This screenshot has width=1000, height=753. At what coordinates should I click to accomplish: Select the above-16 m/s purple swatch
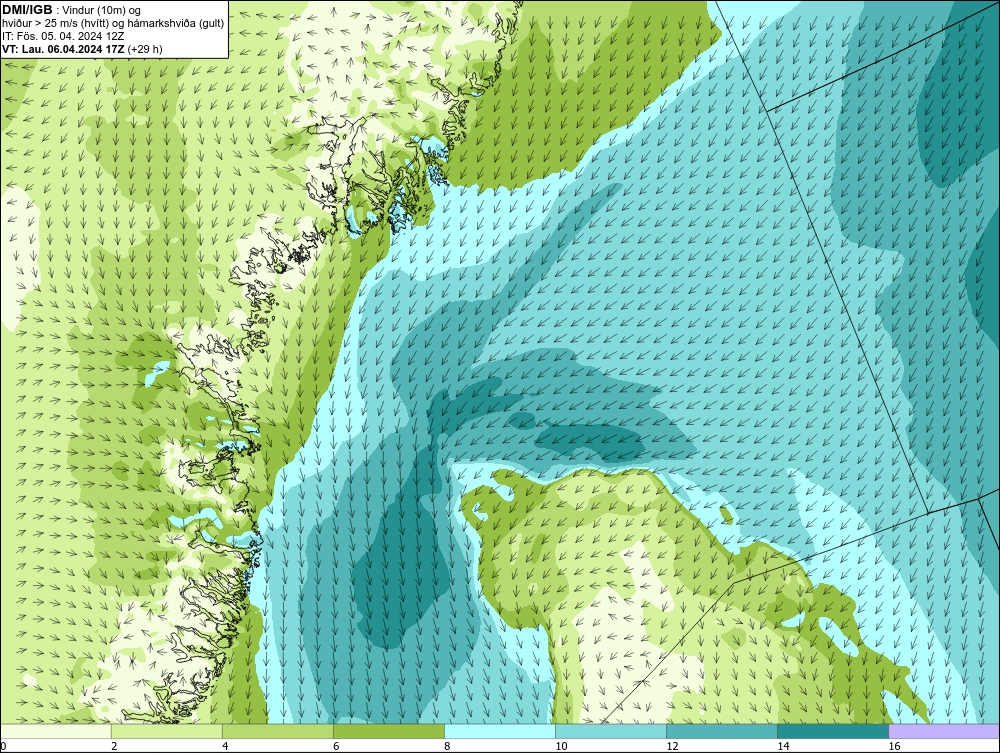pos(943,731)
